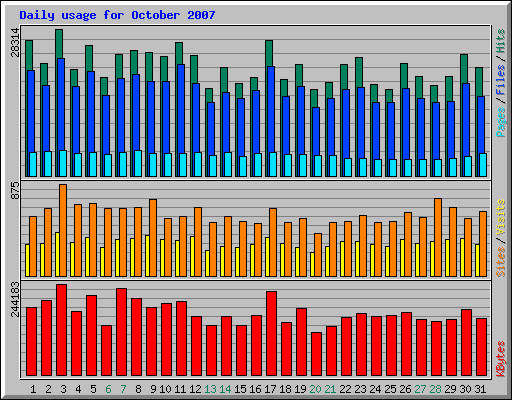Click day label 4 on the axis
The width and height of the screenshot is (512, 400).
point(78,389)
